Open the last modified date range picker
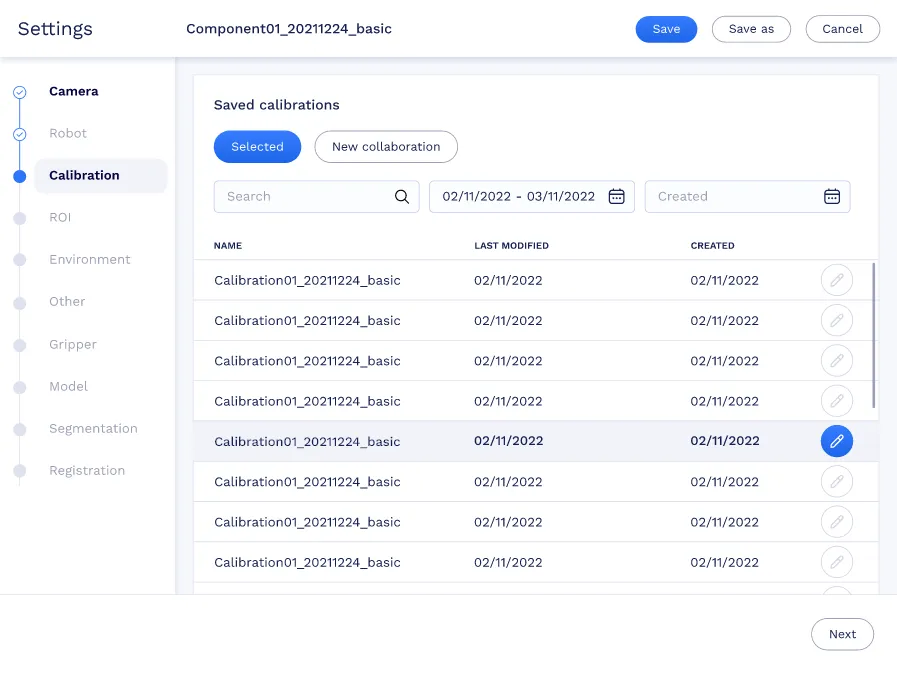897x673 pixels. (x=531, y=196)
